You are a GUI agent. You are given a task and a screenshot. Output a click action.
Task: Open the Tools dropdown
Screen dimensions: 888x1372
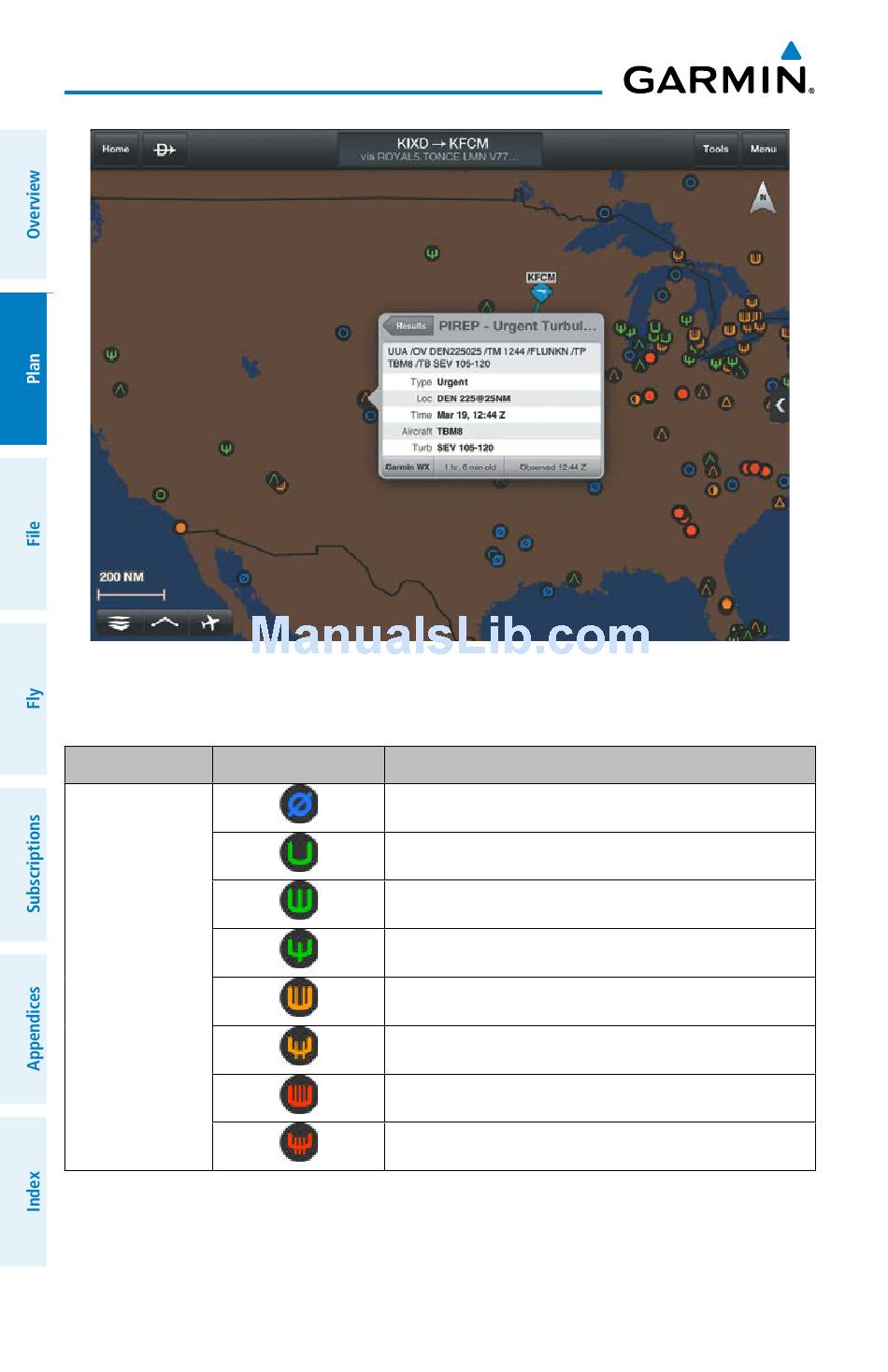(715, 150)
